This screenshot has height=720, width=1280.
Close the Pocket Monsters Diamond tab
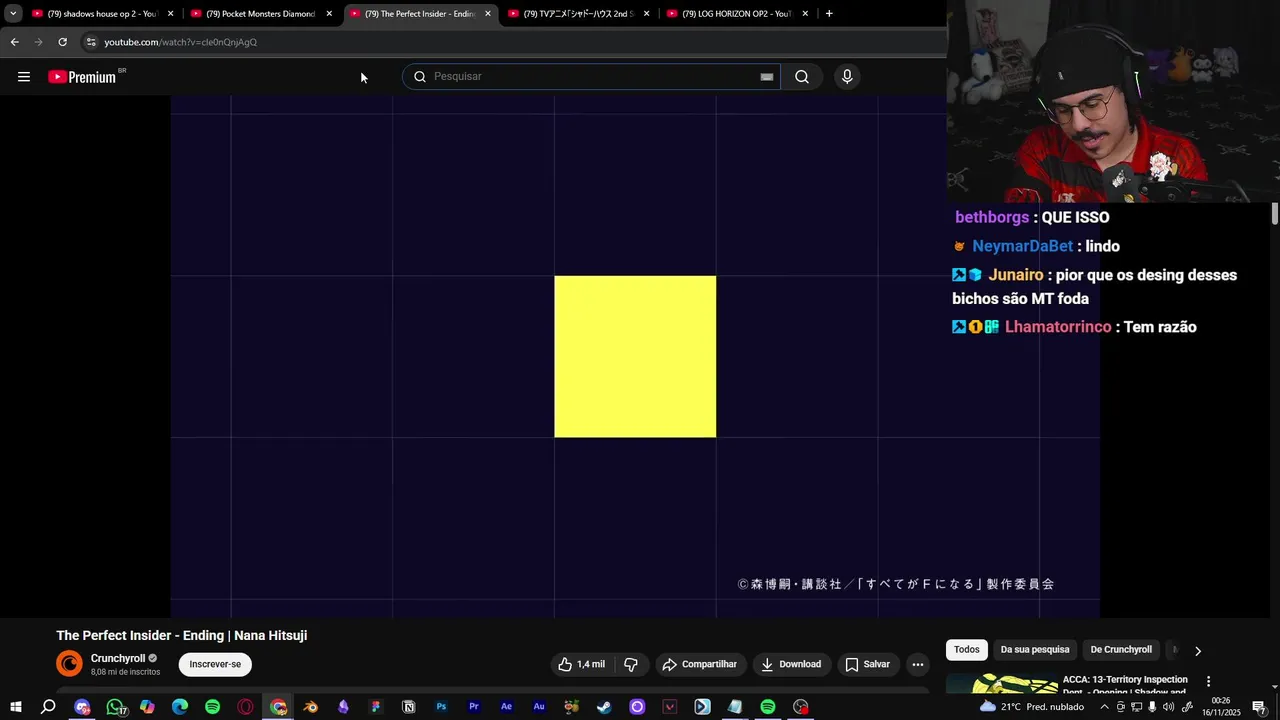(x=329, y=14)
